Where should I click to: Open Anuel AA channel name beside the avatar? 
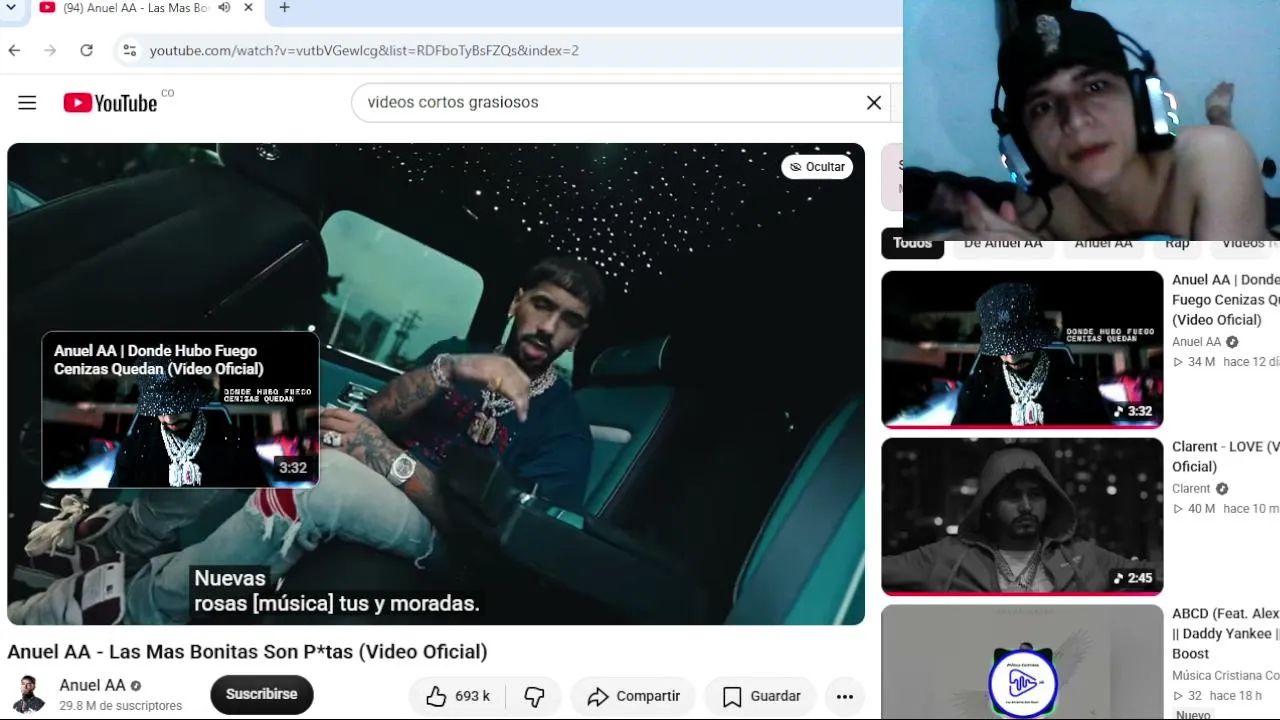[92, 685]
